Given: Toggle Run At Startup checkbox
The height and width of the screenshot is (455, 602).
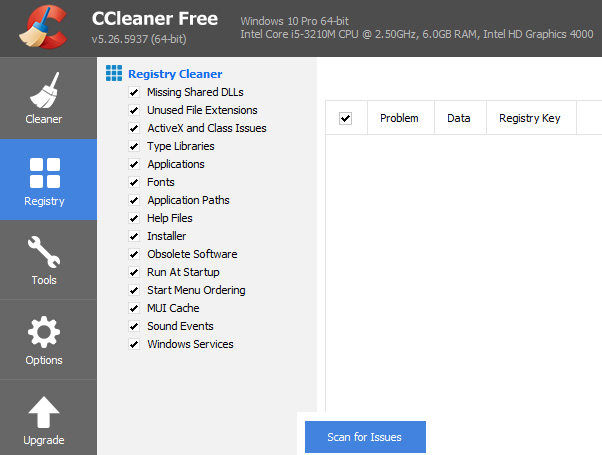Looking at the screenshot, I should 134,272.
